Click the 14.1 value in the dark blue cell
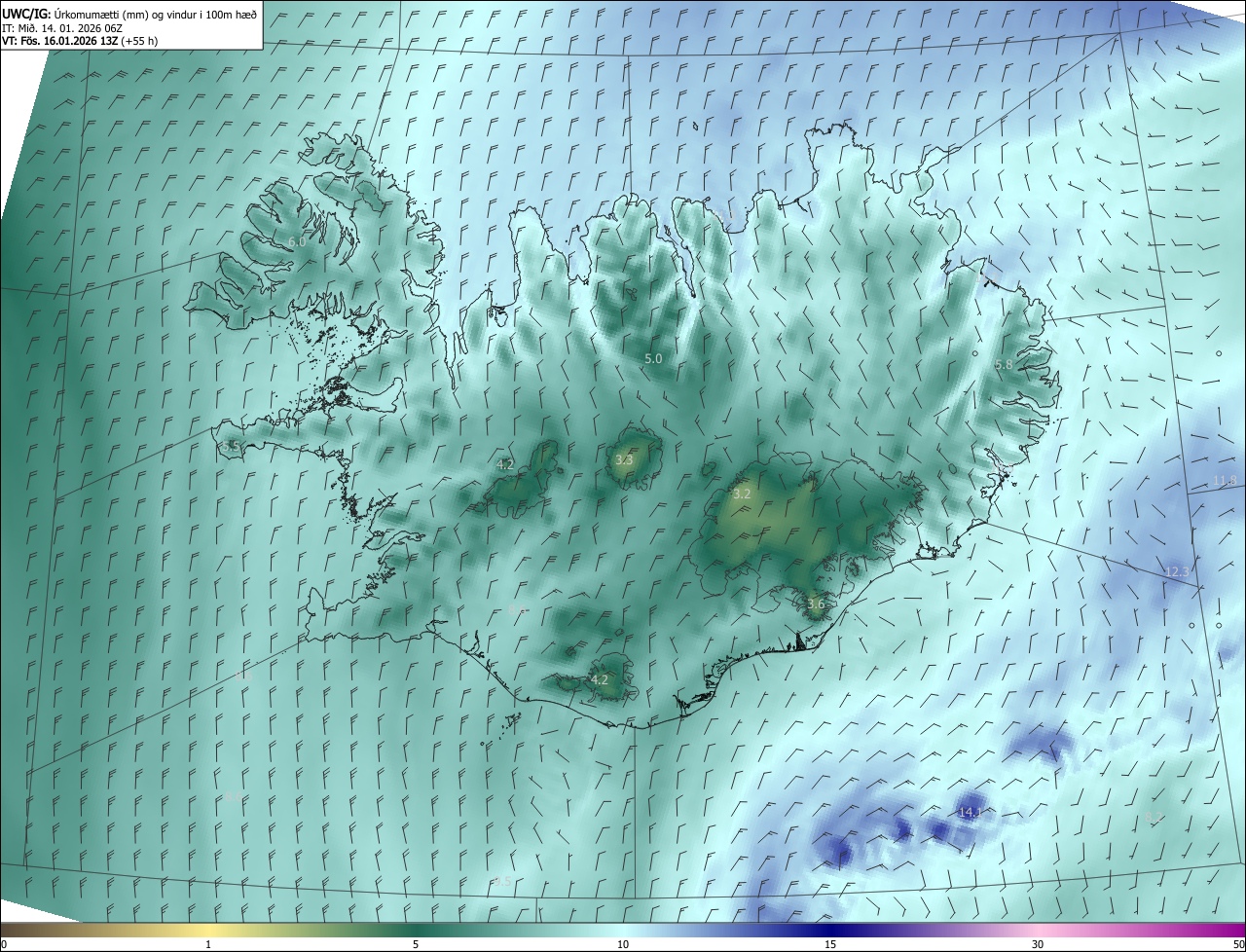Image resolution: width=1246 pixels, height=952 pixels. (971, 812)
